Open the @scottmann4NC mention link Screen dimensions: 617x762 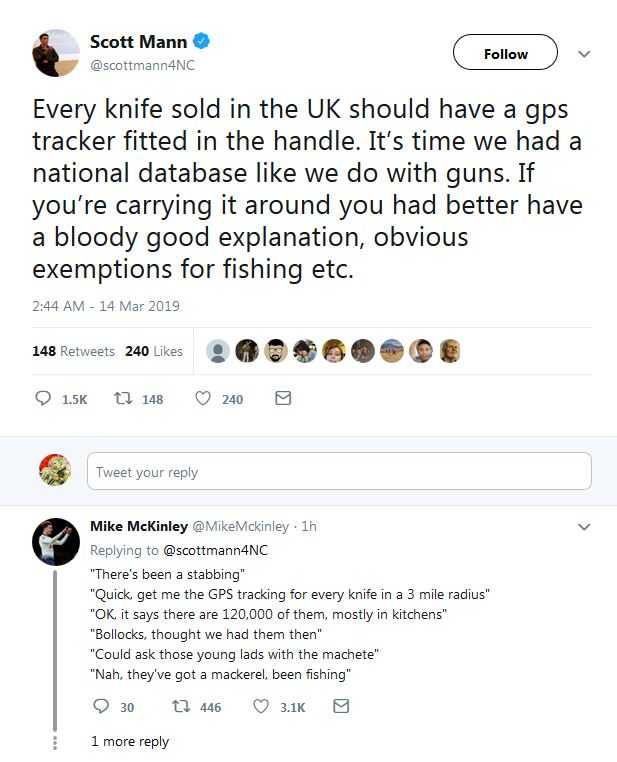coord(215,550)
